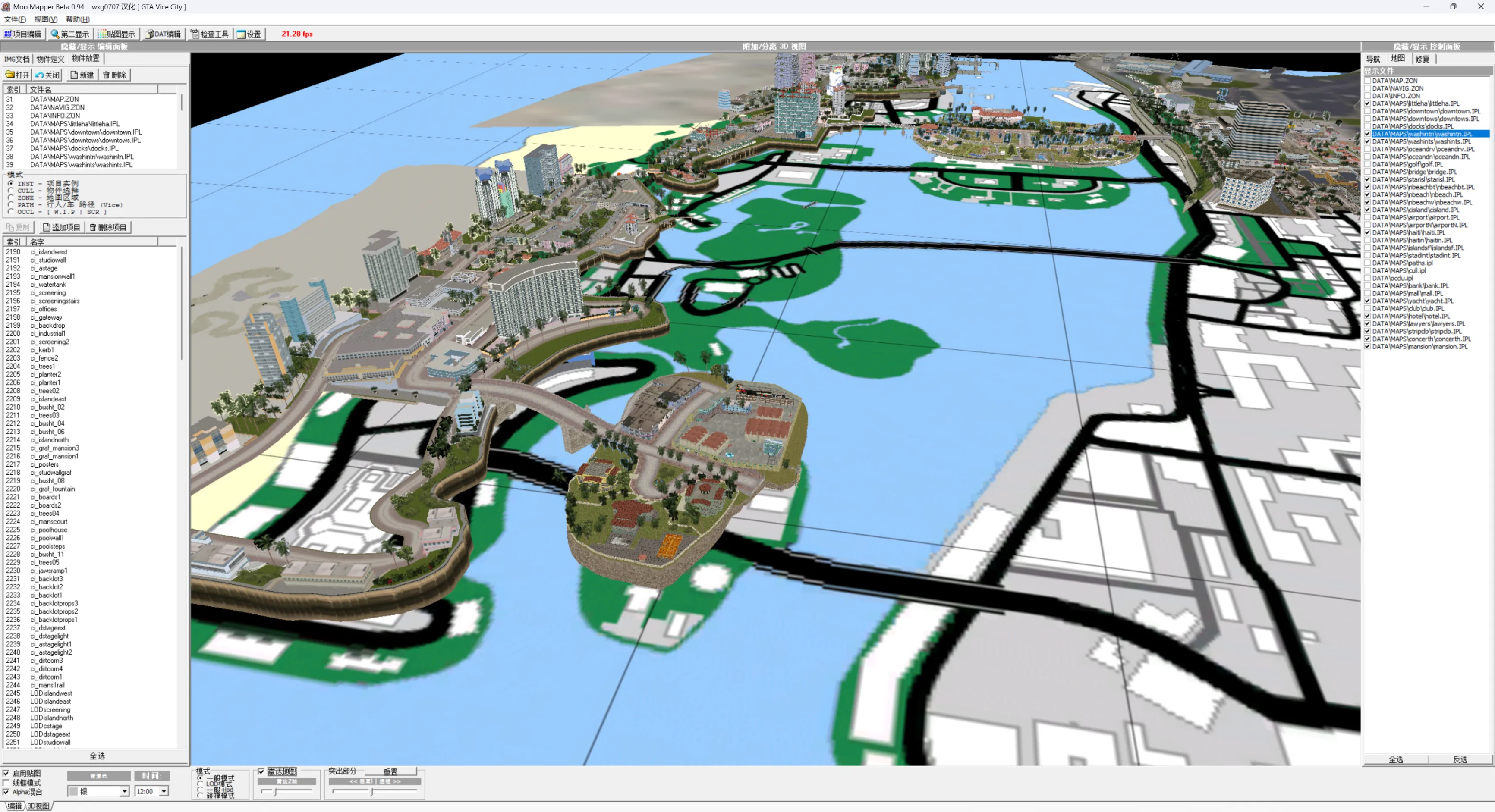This screenshot has height=812, width=1495.
Task: Click the 删除 trash button above file list
Action: point(114,75)
